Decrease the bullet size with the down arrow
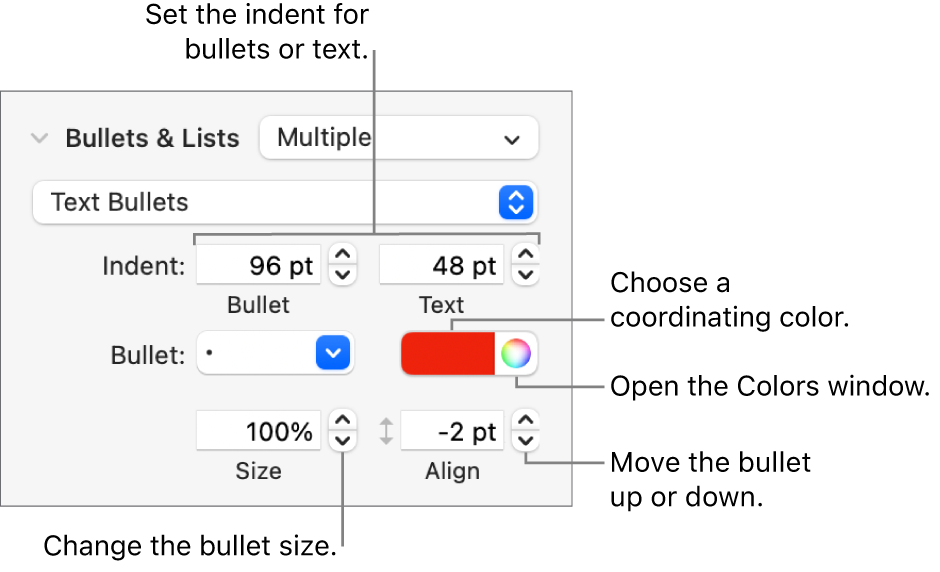The image size is (940, 572). [x=343, y=441]
